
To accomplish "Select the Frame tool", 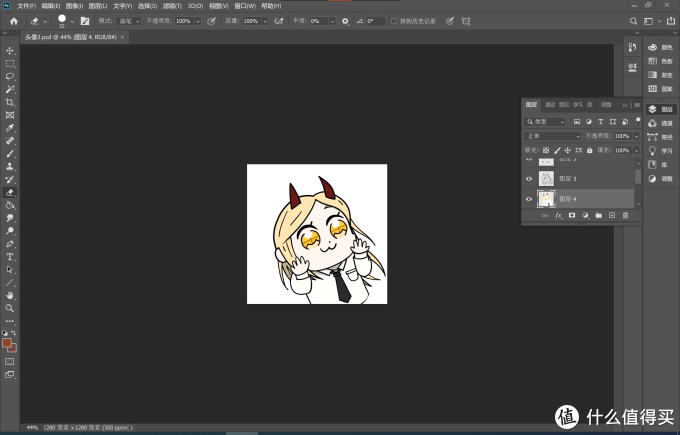I will click(10, 115).
